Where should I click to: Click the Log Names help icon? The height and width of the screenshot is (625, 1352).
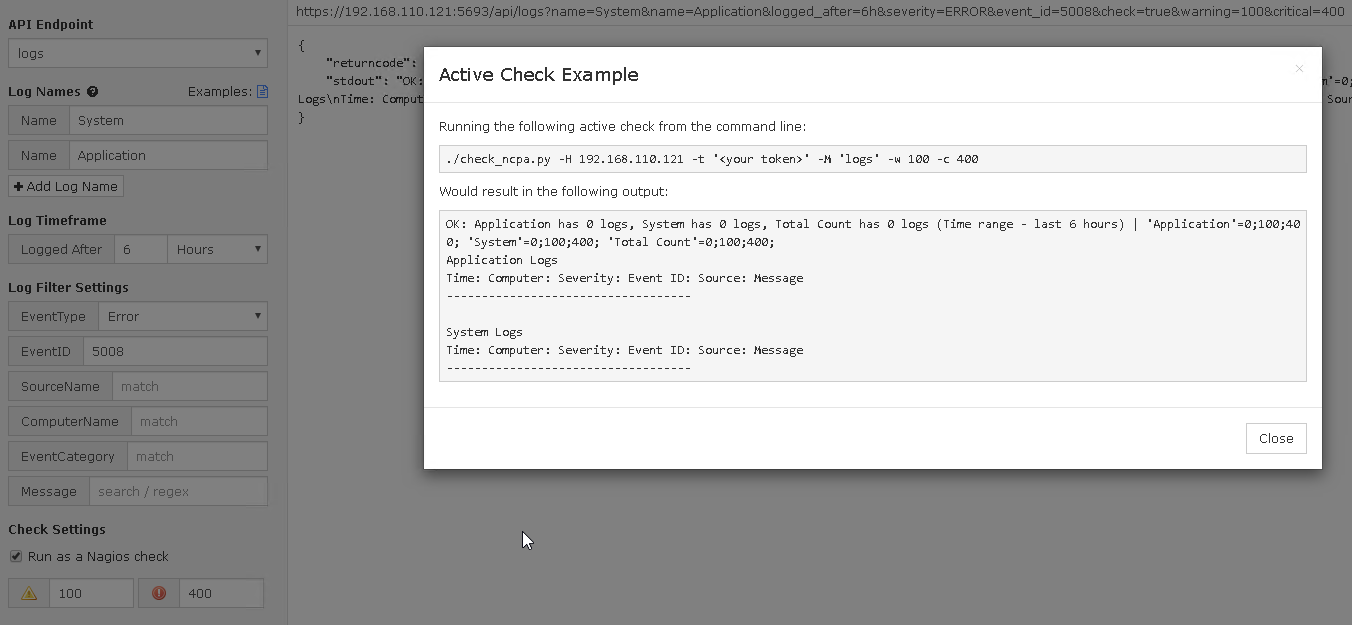tap(92, 91)
